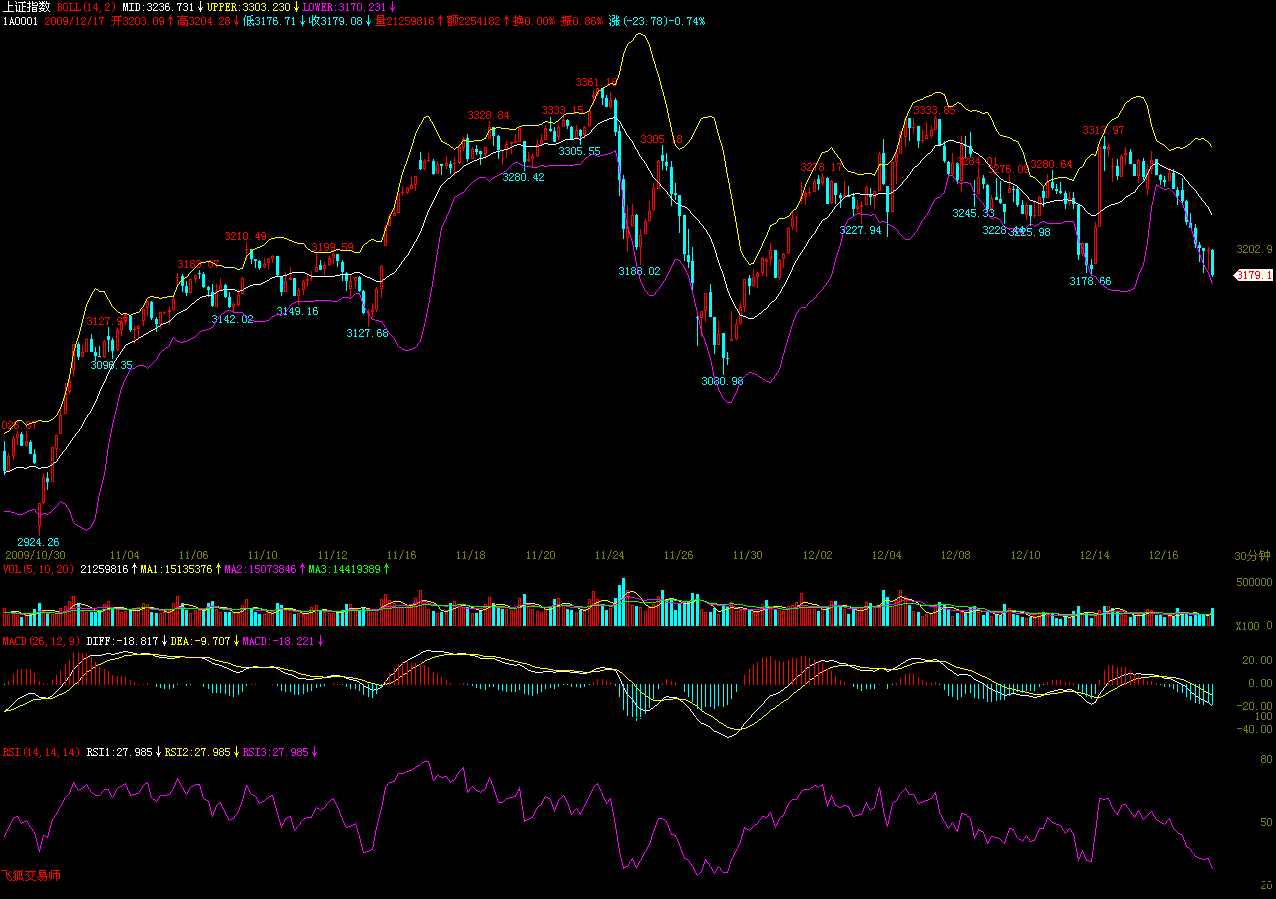Click the 3361.19 peak price label
This screenshot has height=899, width=1276.
597,82
